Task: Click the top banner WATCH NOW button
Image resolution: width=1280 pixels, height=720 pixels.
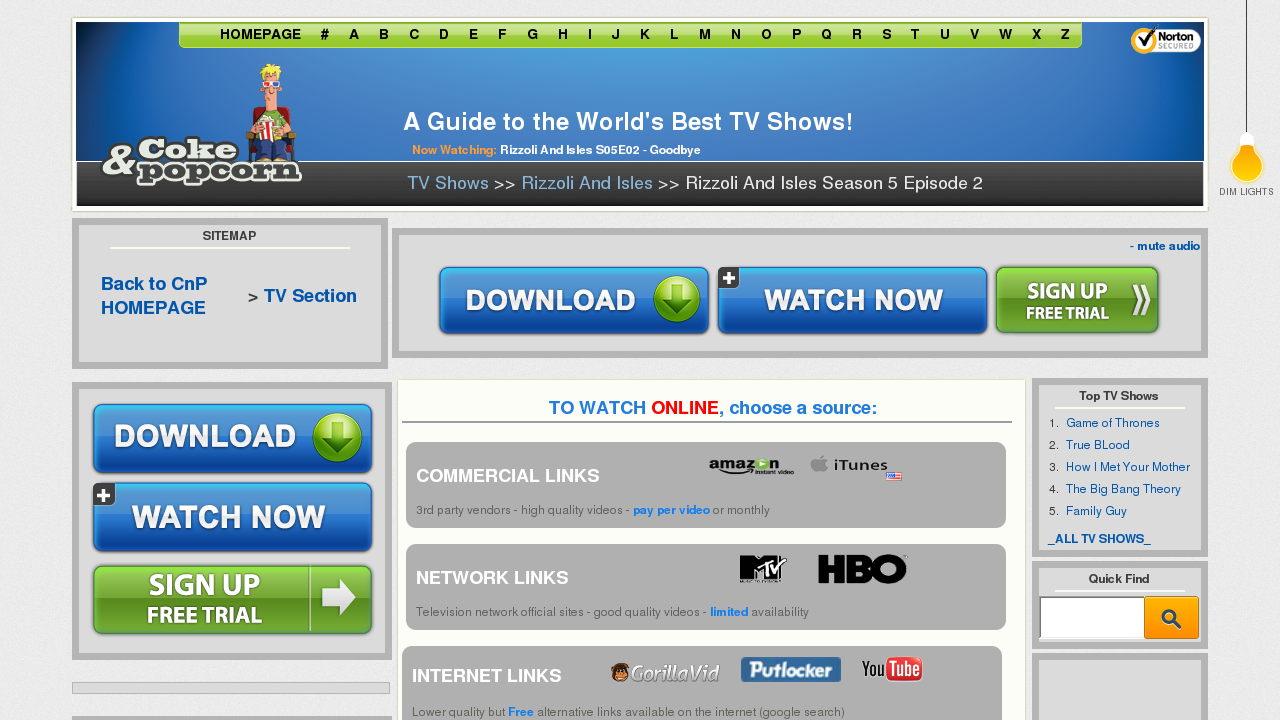Action: click(x=853, y=300)
